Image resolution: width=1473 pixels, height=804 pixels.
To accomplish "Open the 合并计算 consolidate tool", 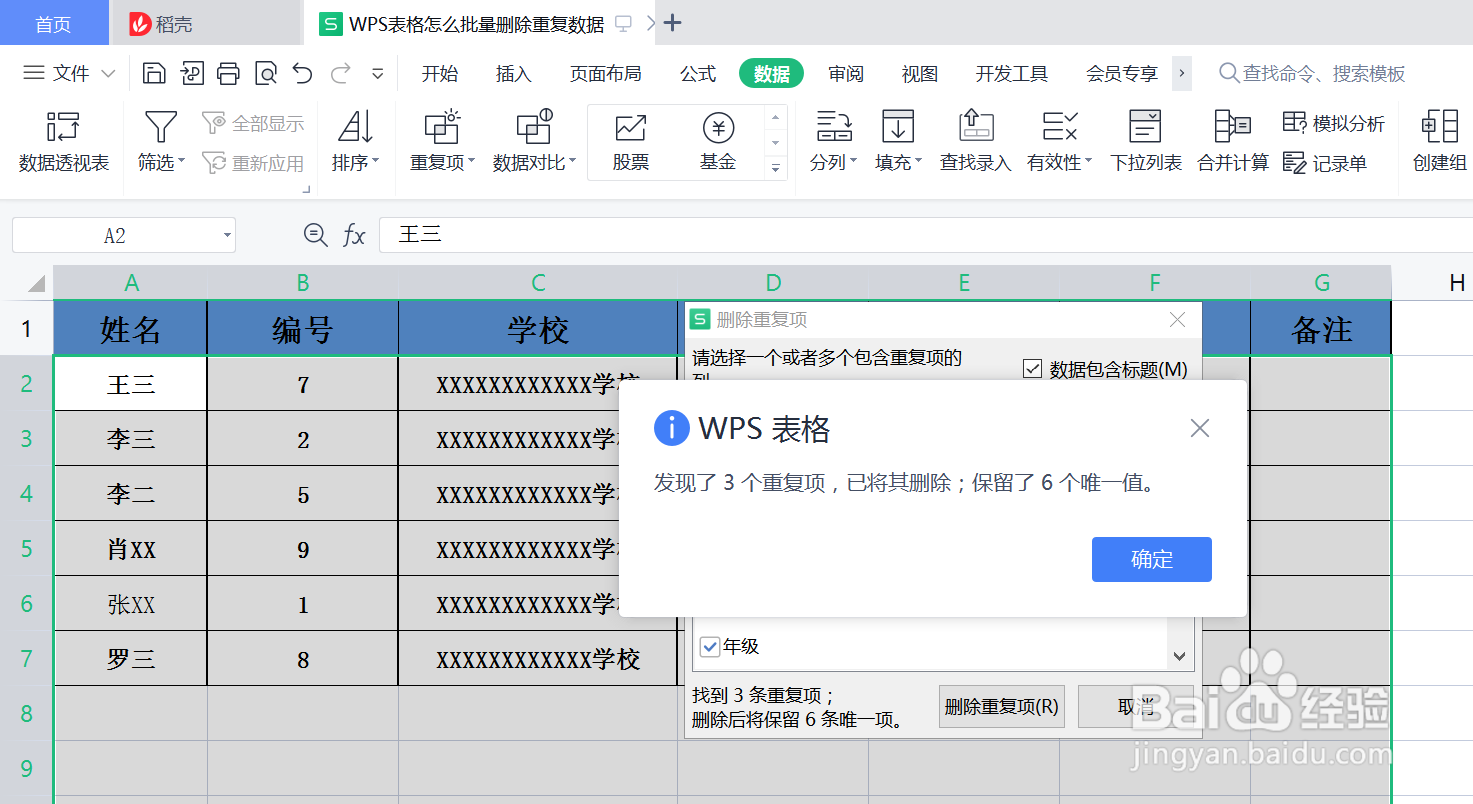I will coord(1233,141).
